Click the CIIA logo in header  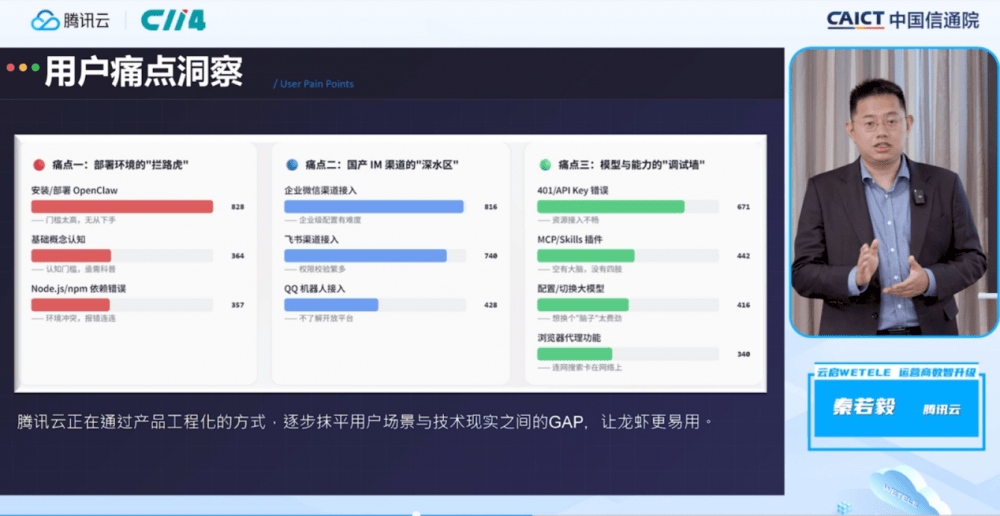pyautogui.click(x=172, y=20)
